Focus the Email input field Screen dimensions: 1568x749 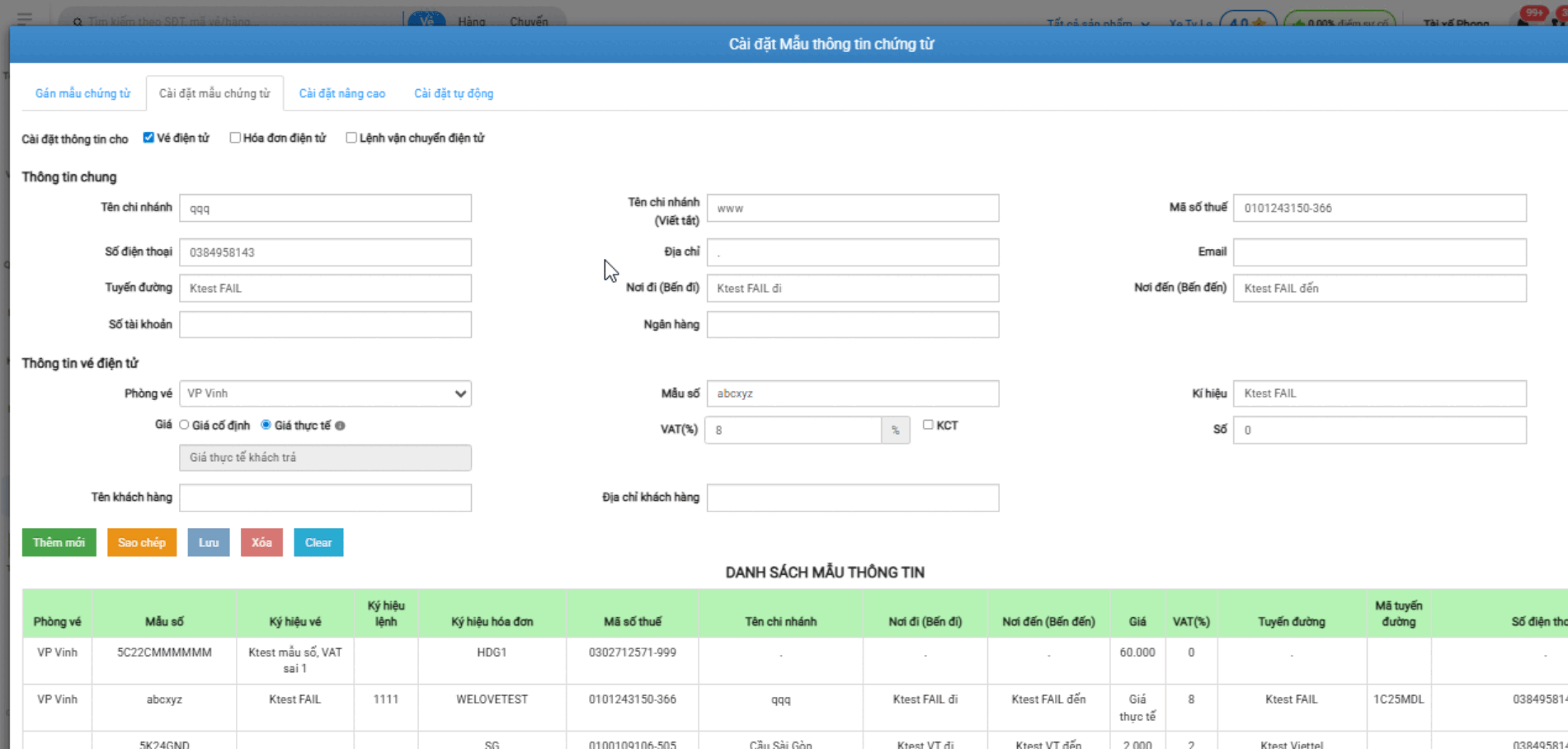[x=1379, y=252]
